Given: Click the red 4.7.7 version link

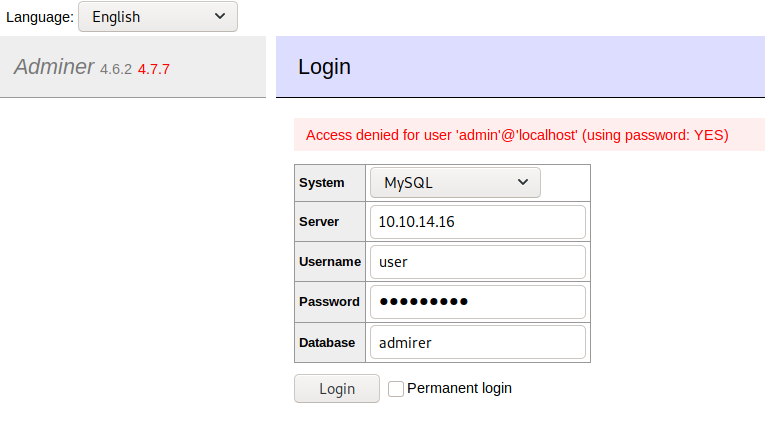Looking at the screenshot, I should (154, 69).
